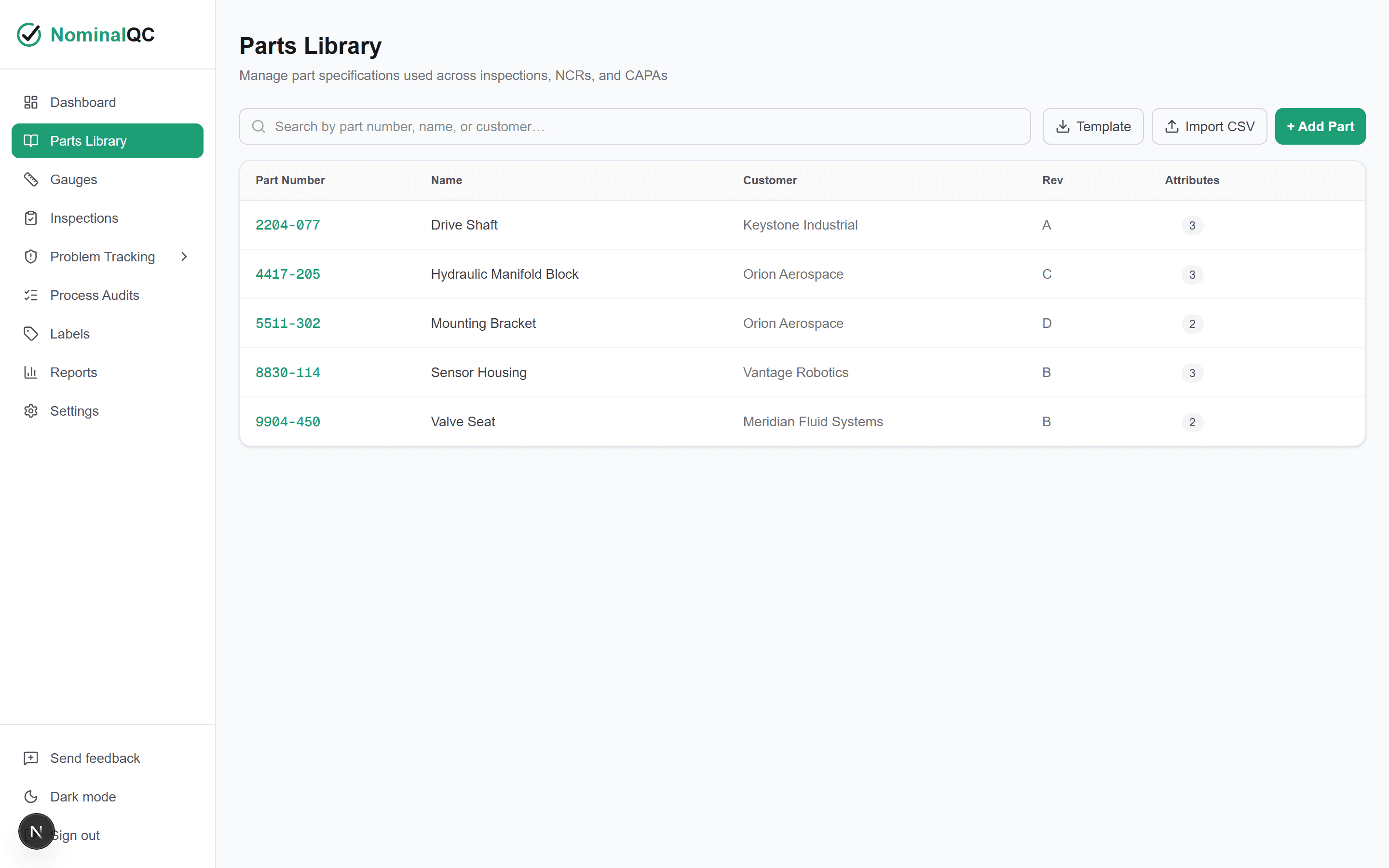Image resolution: width=1389 pixels, height=868 pixels.
Task: Click Vantage Robotics customer cell
Action: point(795,372)
